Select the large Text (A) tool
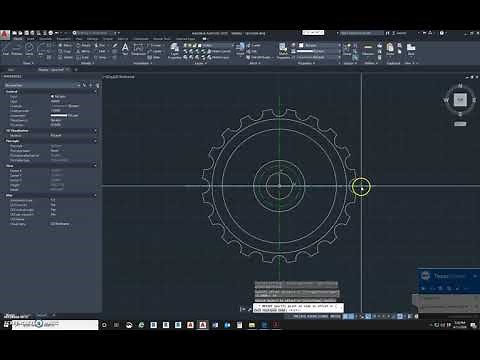 click(x=125, y=49)
